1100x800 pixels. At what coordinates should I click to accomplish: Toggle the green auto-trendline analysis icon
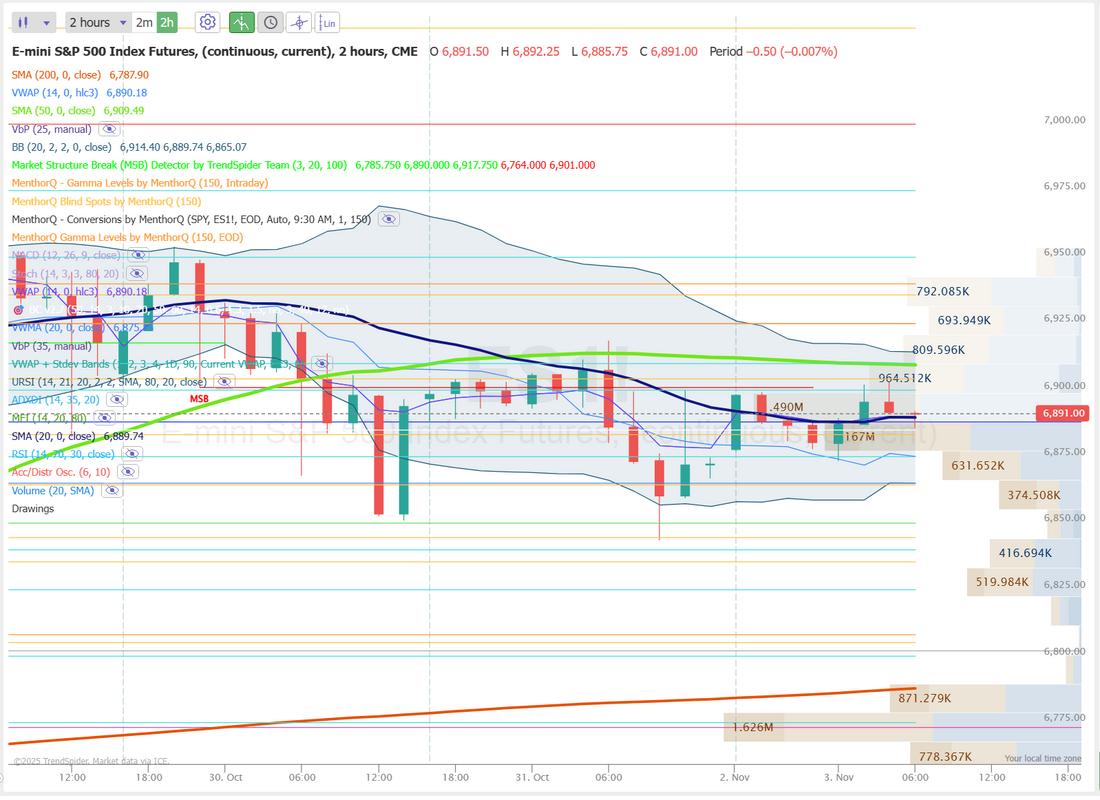click(241, 22)
